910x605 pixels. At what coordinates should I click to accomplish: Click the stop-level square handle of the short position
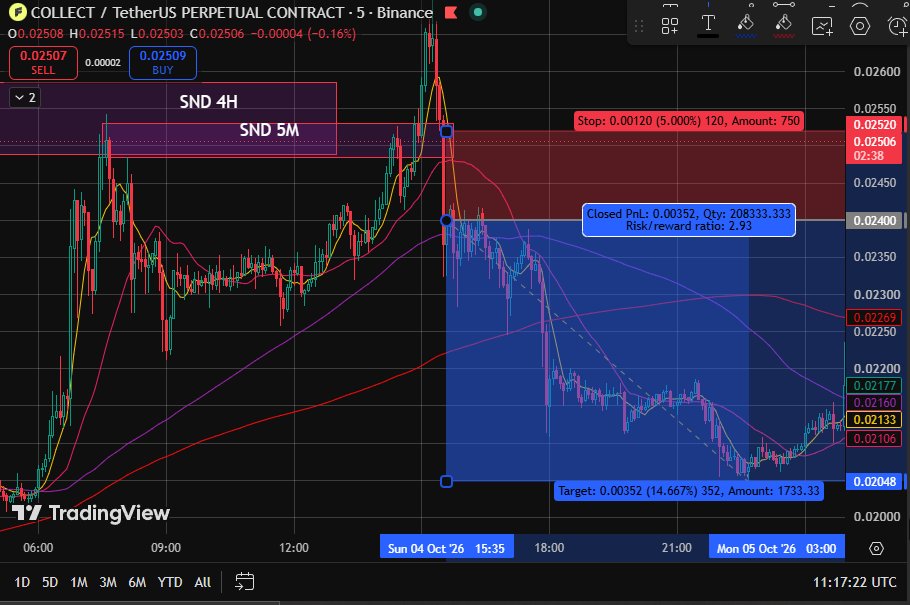(446, 132)
